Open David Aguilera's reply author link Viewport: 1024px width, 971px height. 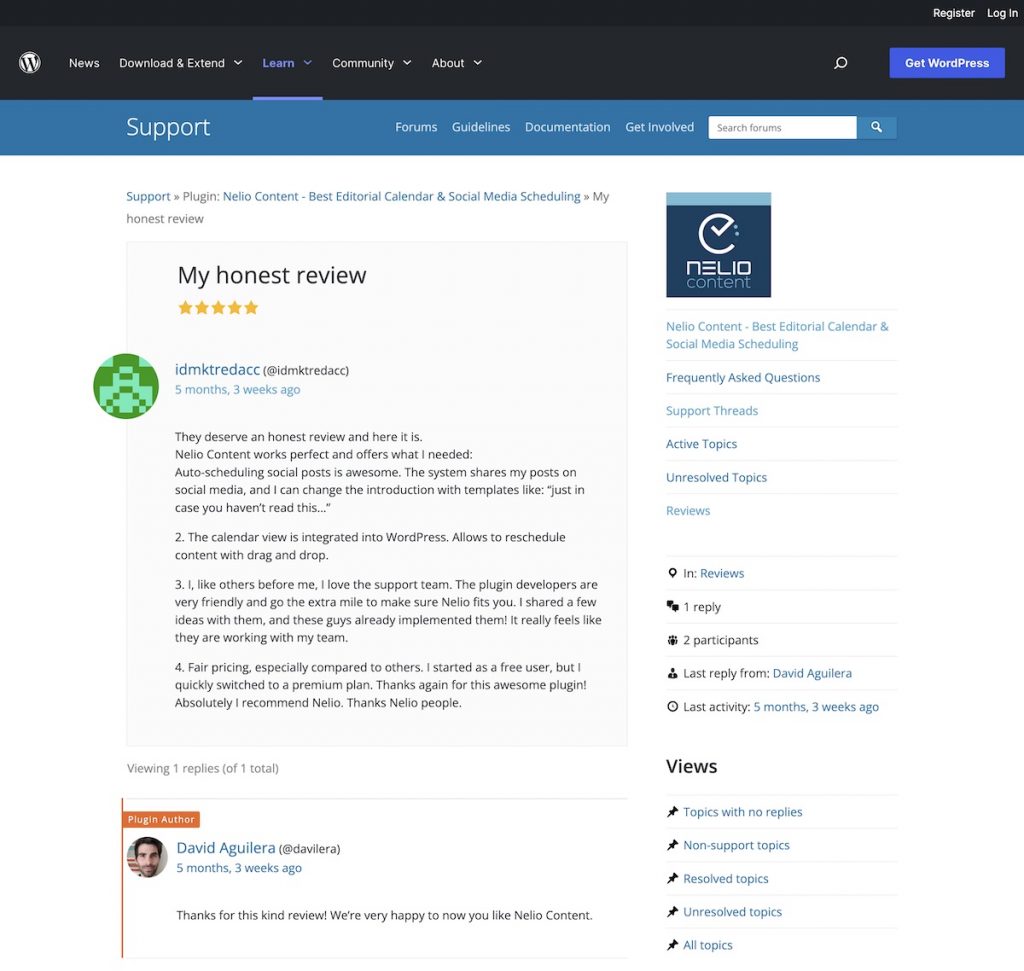tap(226, 848)
